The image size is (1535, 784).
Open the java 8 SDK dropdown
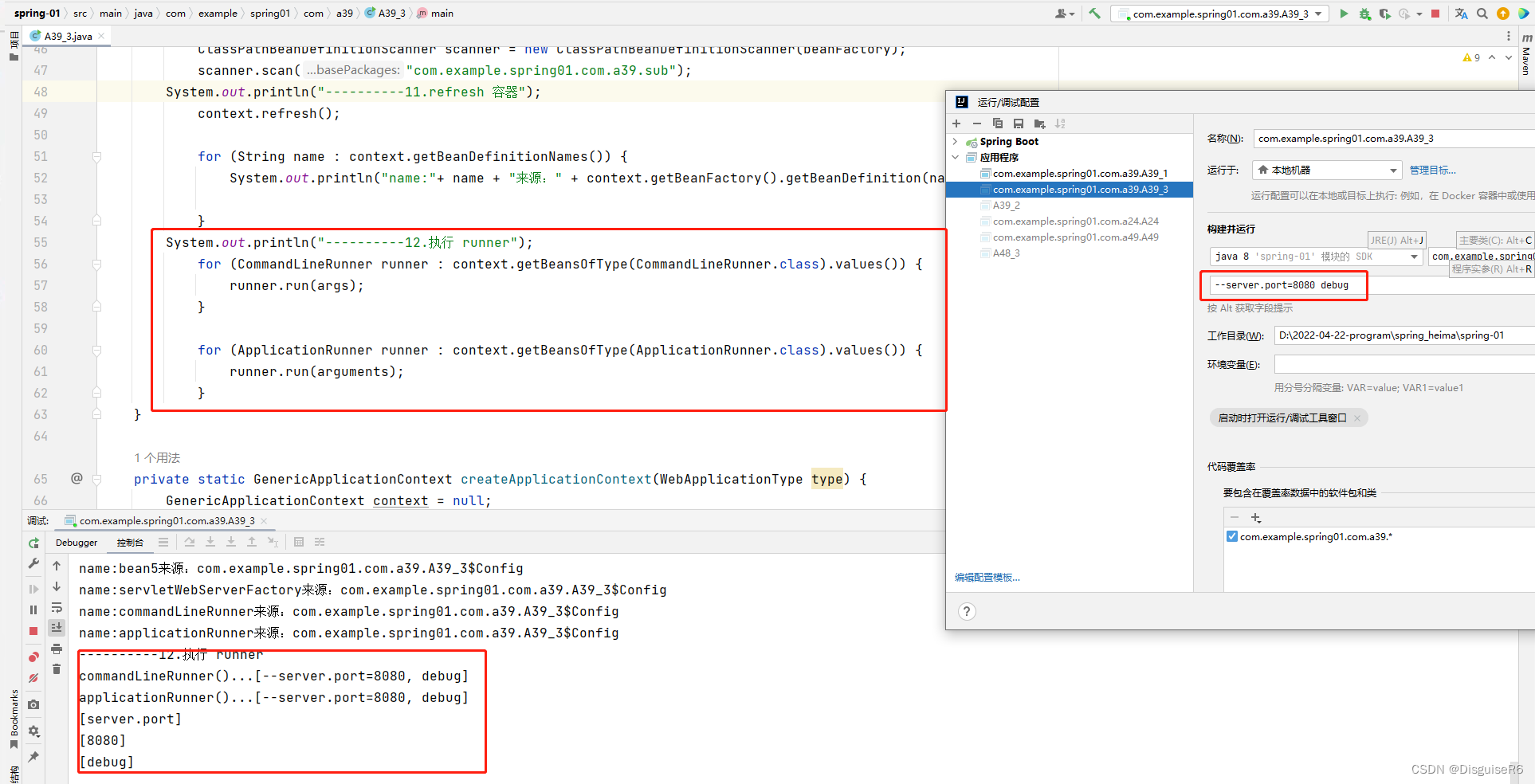pos(1316,257)
